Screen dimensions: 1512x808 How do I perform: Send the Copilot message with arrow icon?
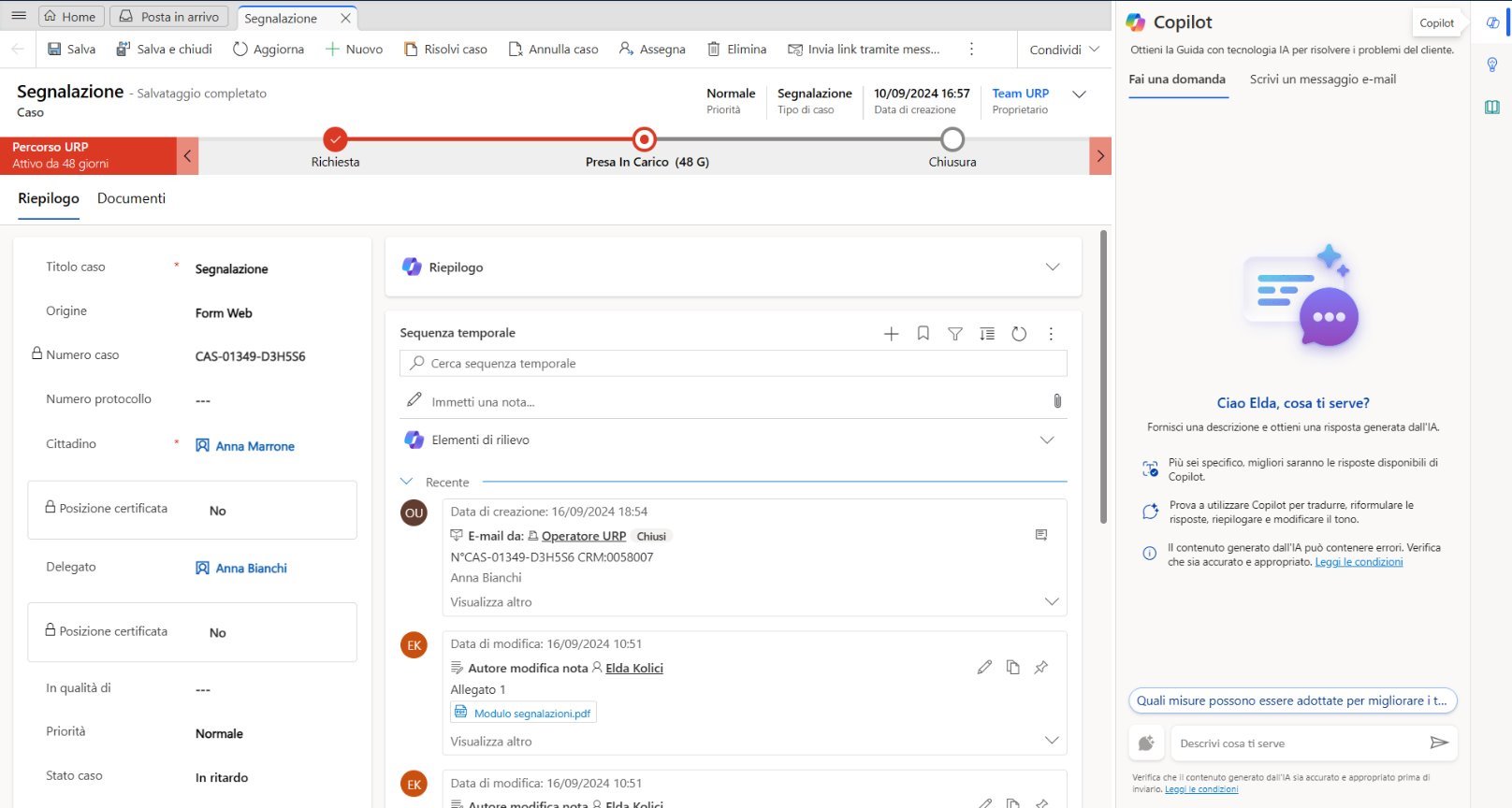coord(1438,743)
